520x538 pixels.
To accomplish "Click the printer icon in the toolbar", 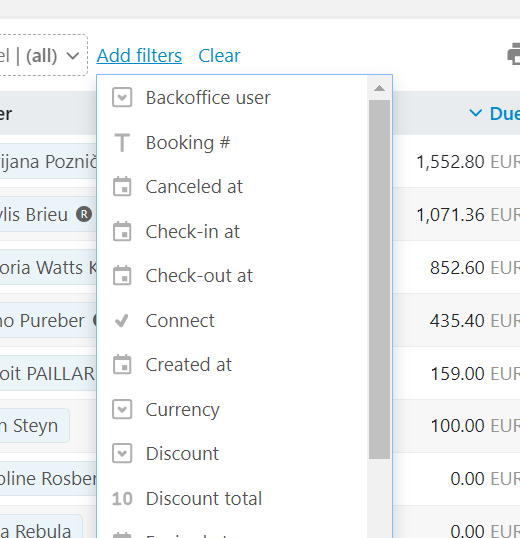I will 514,54.
